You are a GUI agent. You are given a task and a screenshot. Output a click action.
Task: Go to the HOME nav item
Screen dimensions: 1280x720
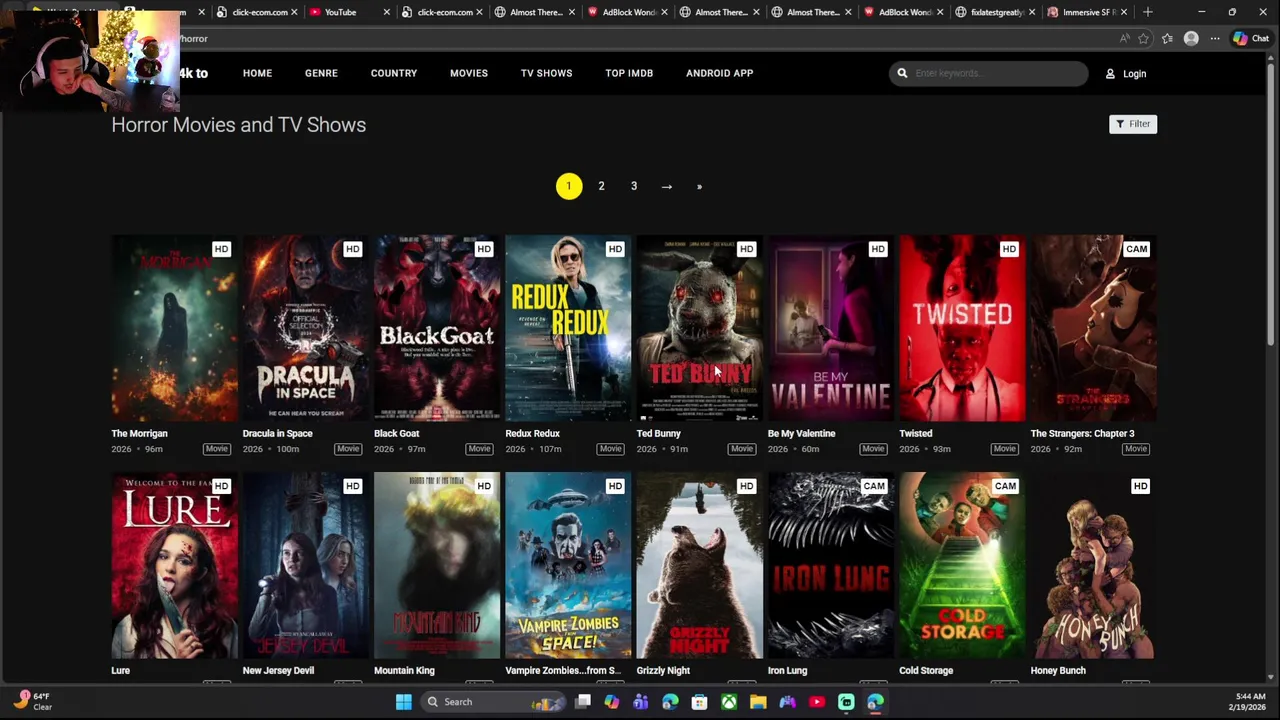(257, 73)
